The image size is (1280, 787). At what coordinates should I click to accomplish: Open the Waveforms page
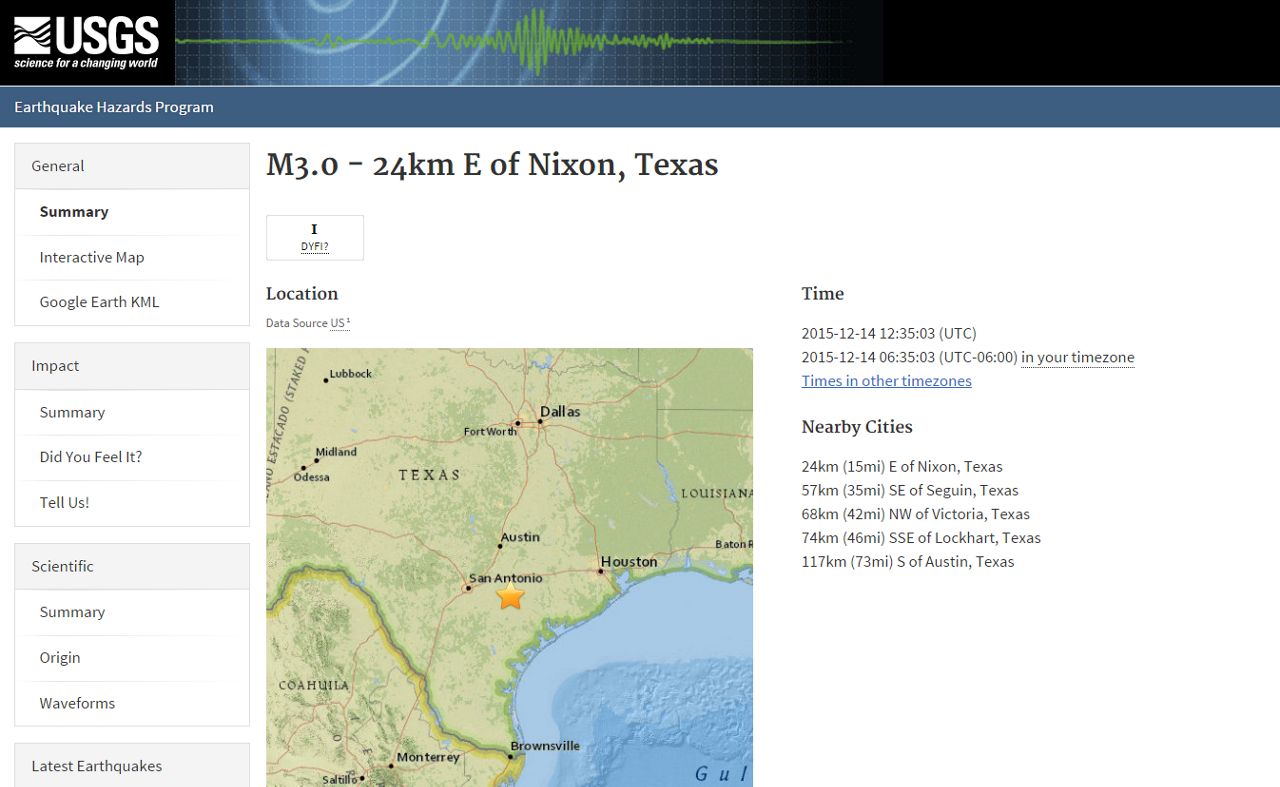pos(77,703)
